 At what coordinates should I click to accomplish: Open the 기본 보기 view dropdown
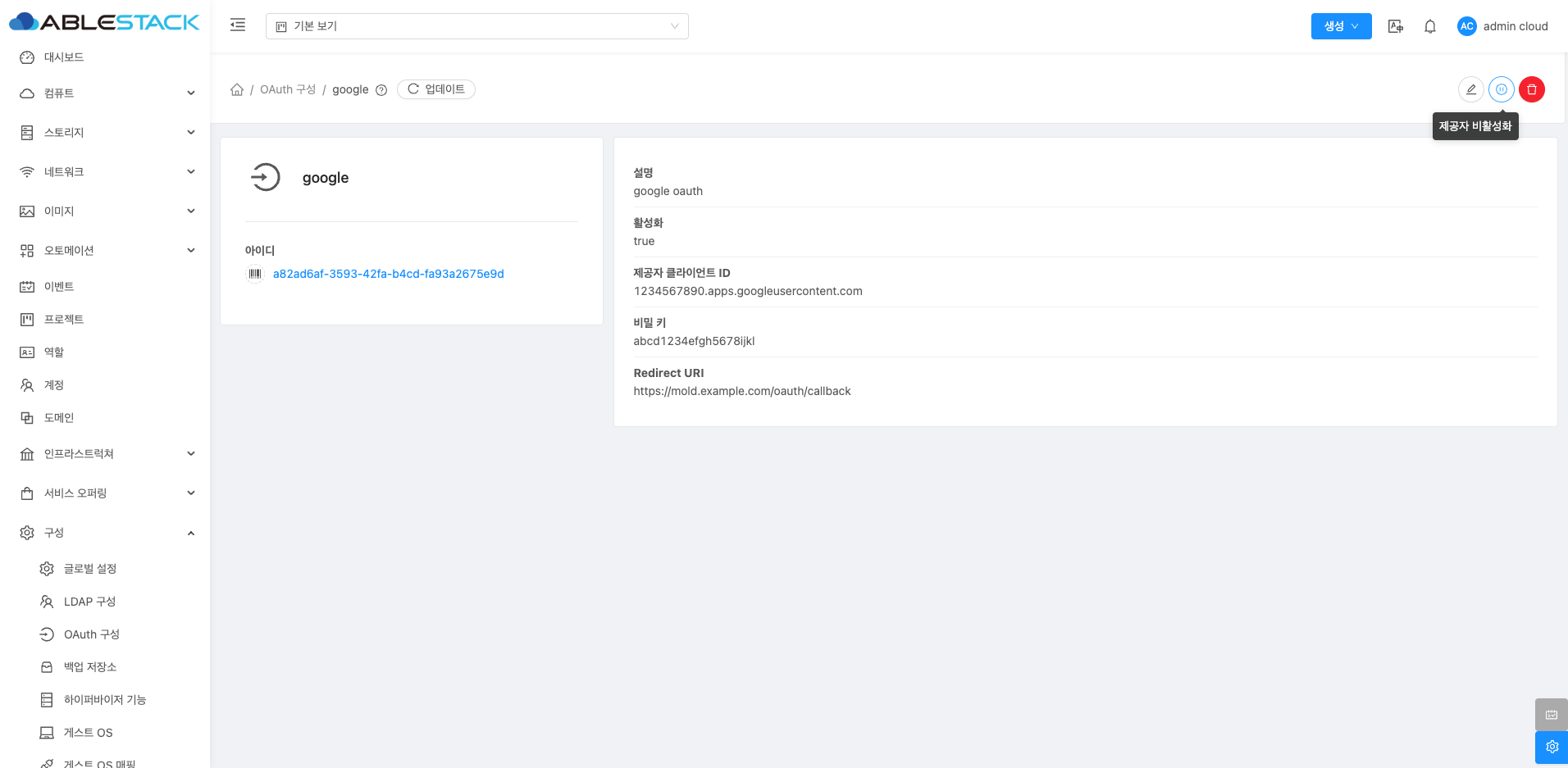pos(476,26)
